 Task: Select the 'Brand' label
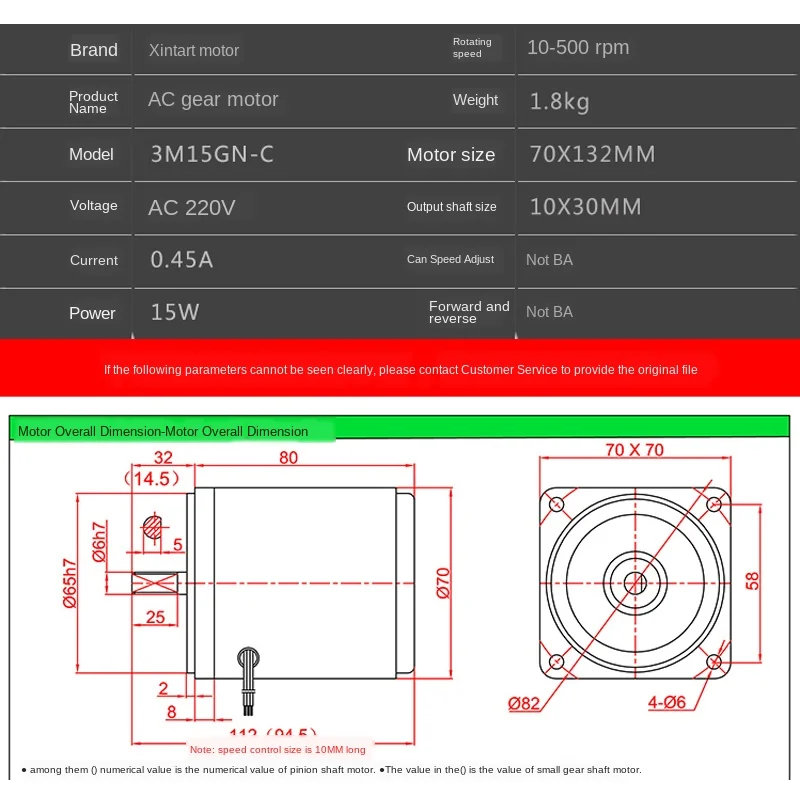click(94, 50)
